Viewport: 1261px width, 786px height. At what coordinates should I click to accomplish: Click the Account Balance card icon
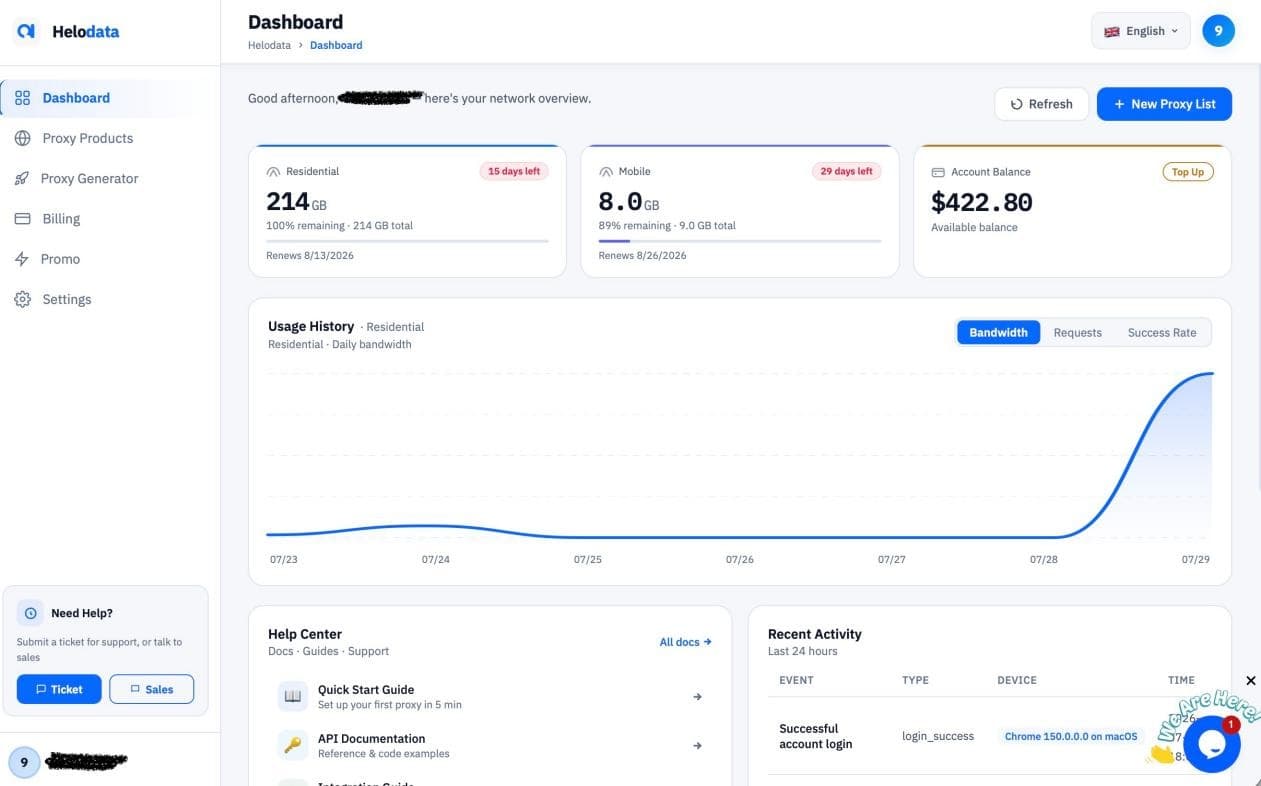[x=938, y=172]
